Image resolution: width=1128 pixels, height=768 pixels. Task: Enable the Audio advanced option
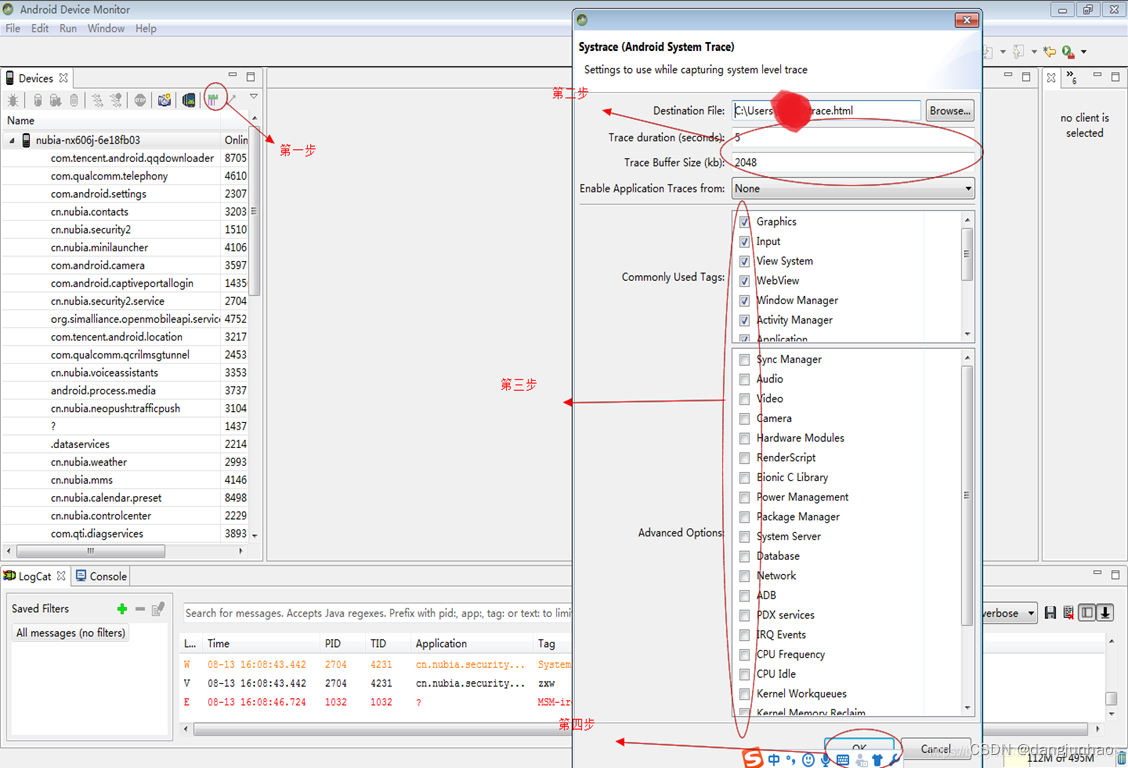pyautogui.click(x=744, y=378)
